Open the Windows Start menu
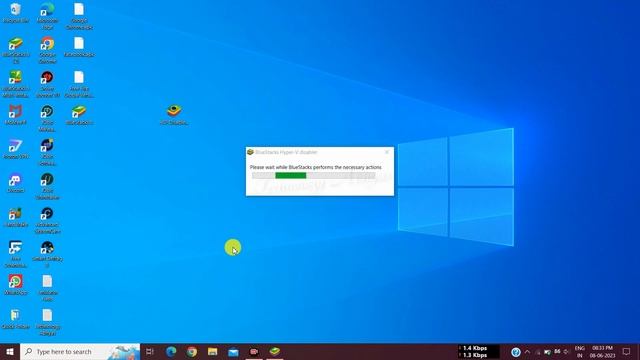The height and width of the screenshot is (360, 640). tap(10, 351)
